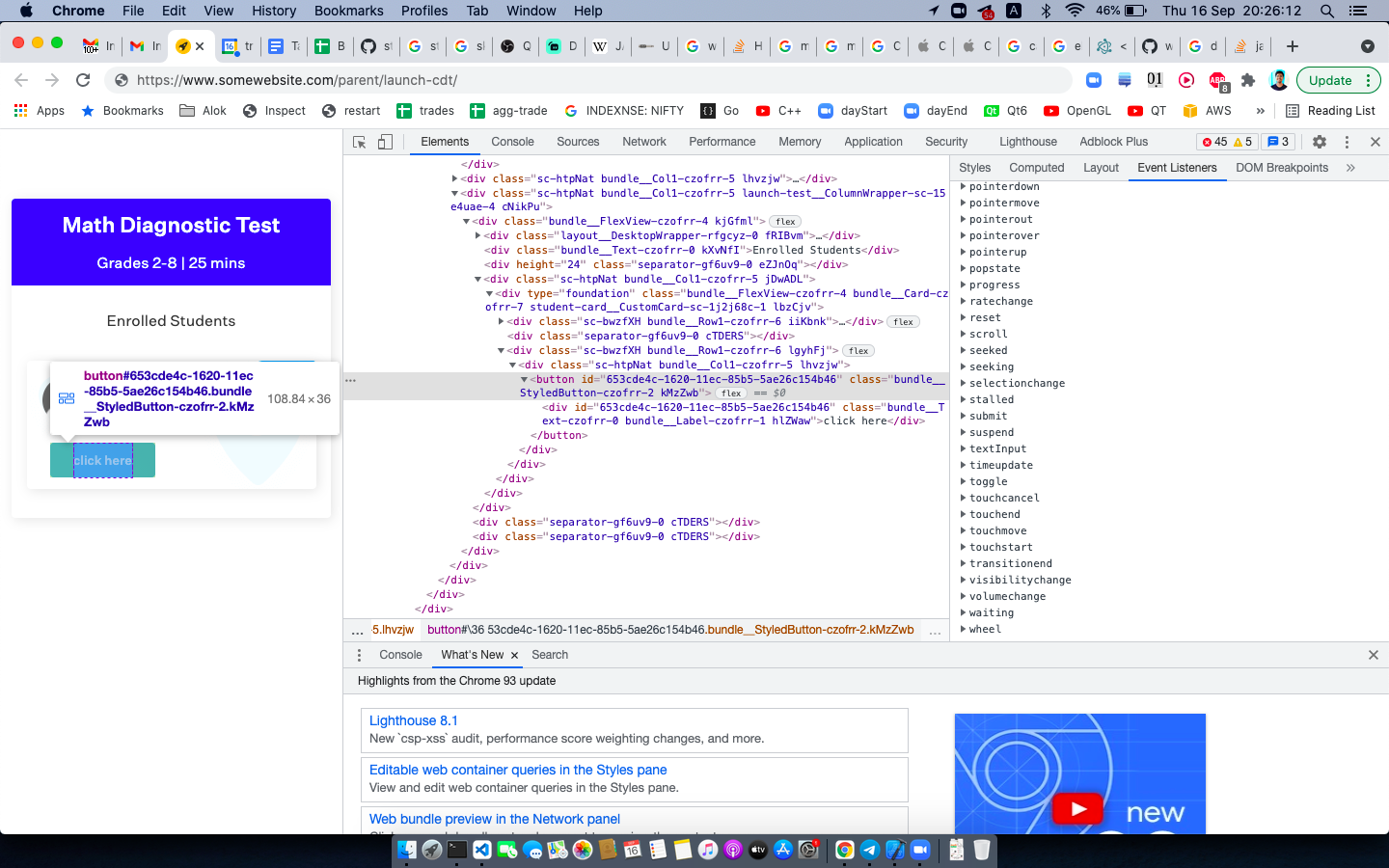The width and height of the screenshot is (1389, 868).
Task: Open the Lighthouse 8.1 link
Action: pos(414,720)
